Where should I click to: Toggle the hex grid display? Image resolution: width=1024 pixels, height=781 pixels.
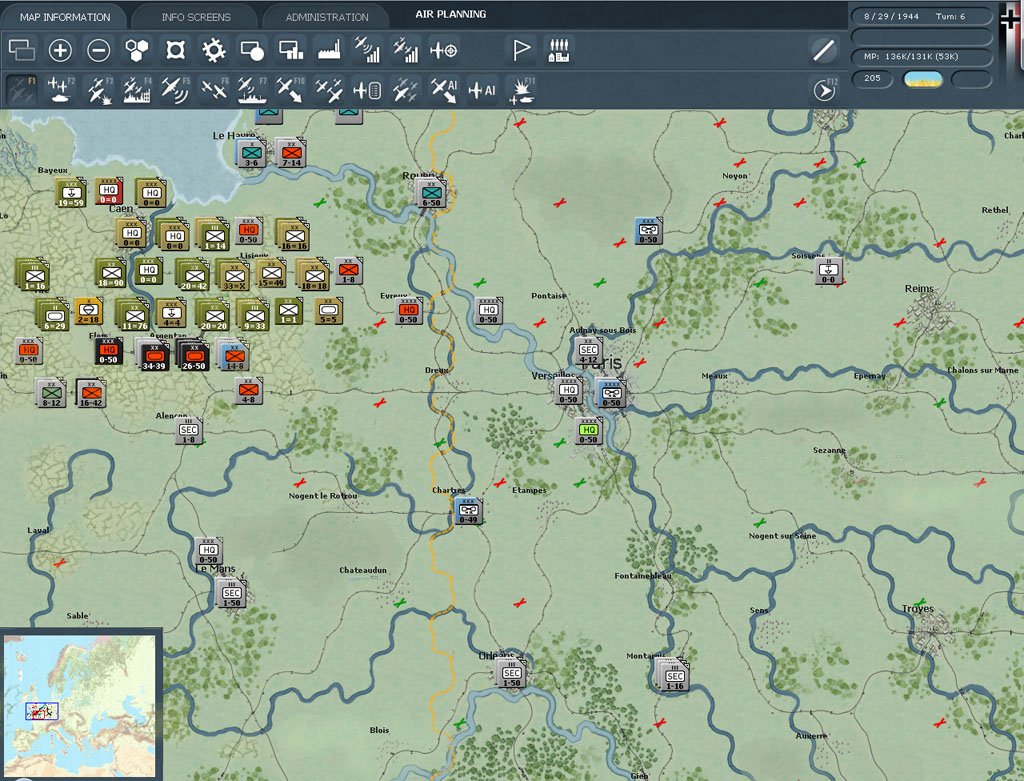pyautogui.click(x=136, y=50)
